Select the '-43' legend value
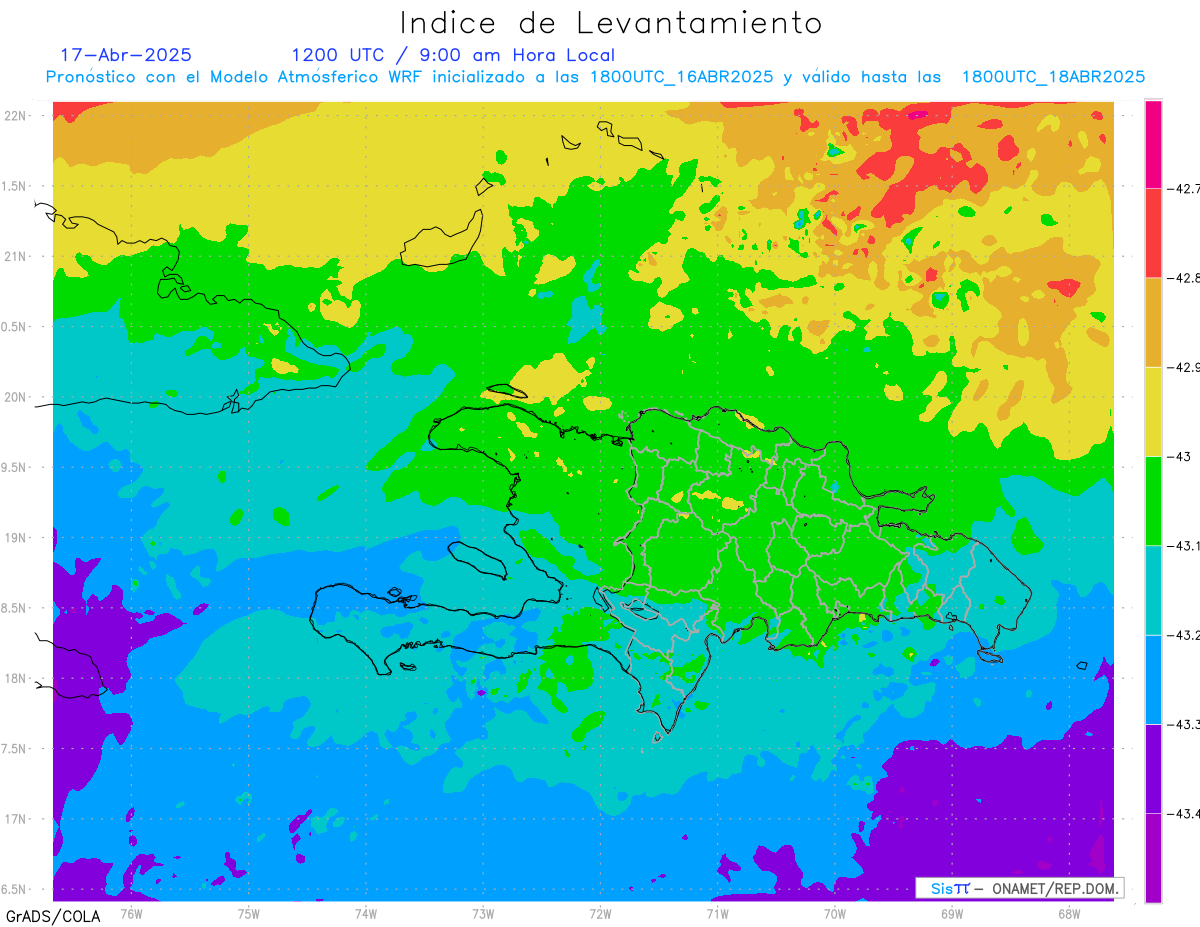The height and width of the screenshot is (927, 1200). click(1178, 456)
